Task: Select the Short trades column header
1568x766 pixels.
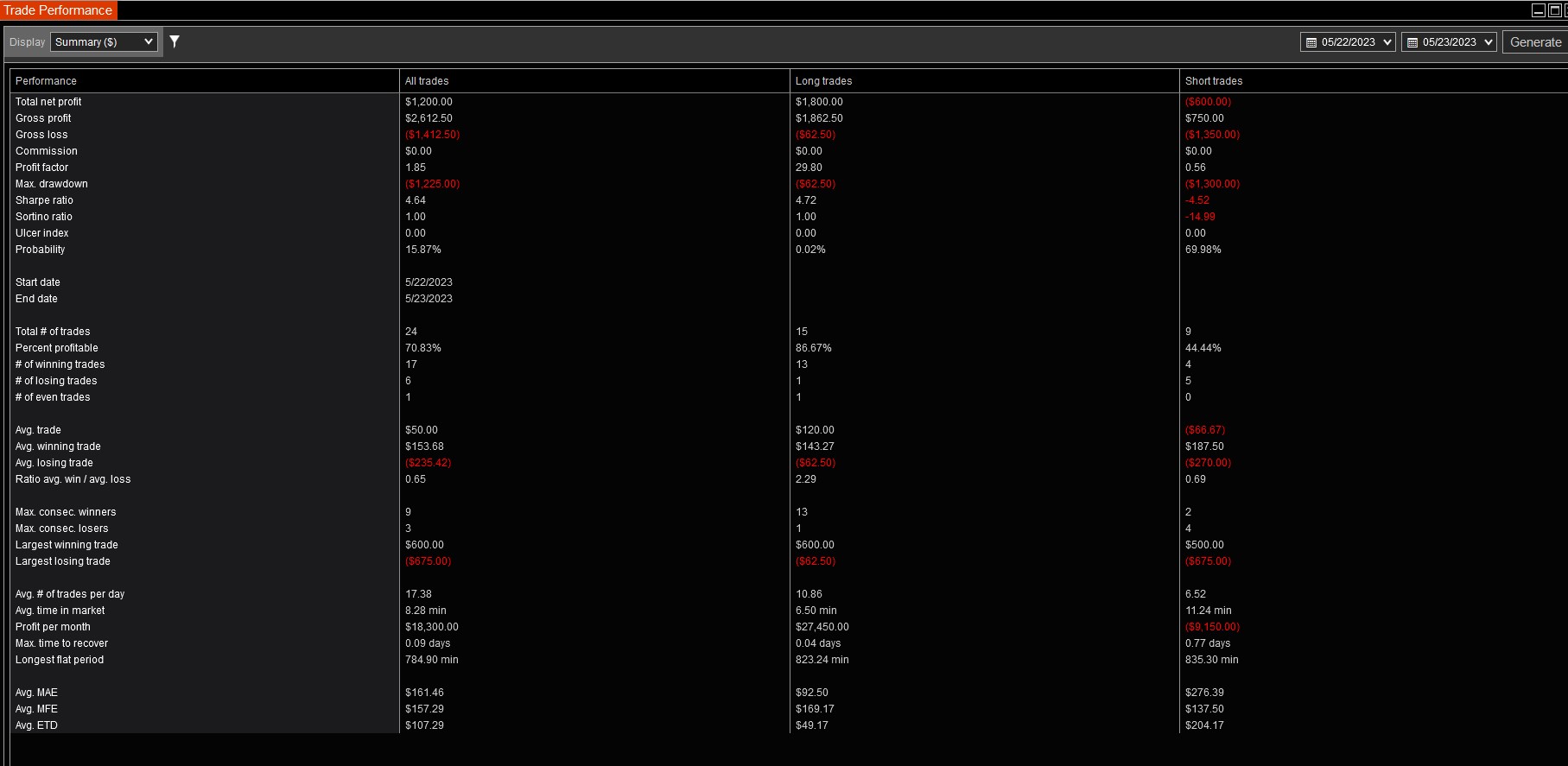Action: pyautogui.click(x=1374, y=80)
